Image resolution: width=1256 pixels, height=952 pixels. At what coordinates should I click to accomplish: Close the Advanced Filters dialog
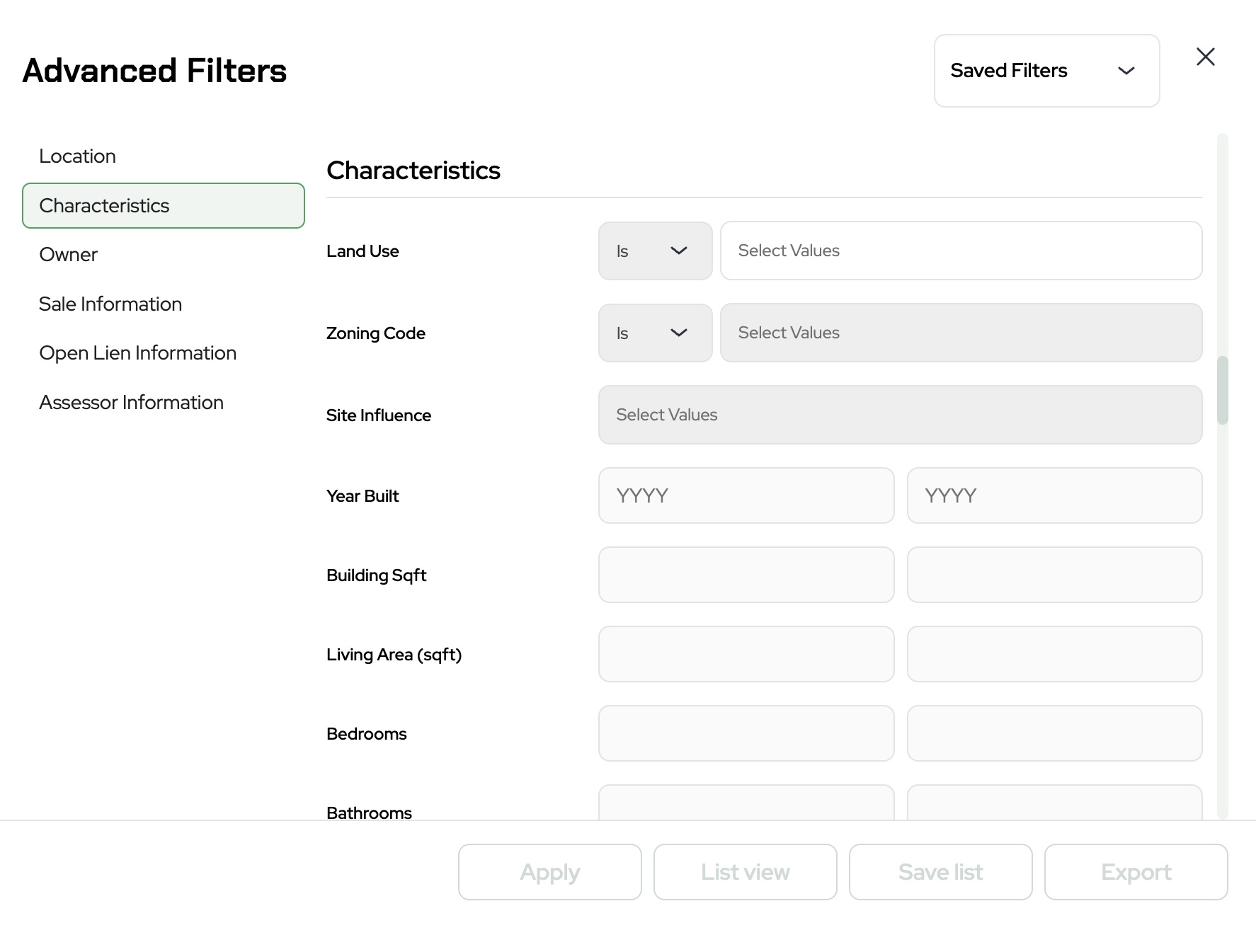point(1205,57)
